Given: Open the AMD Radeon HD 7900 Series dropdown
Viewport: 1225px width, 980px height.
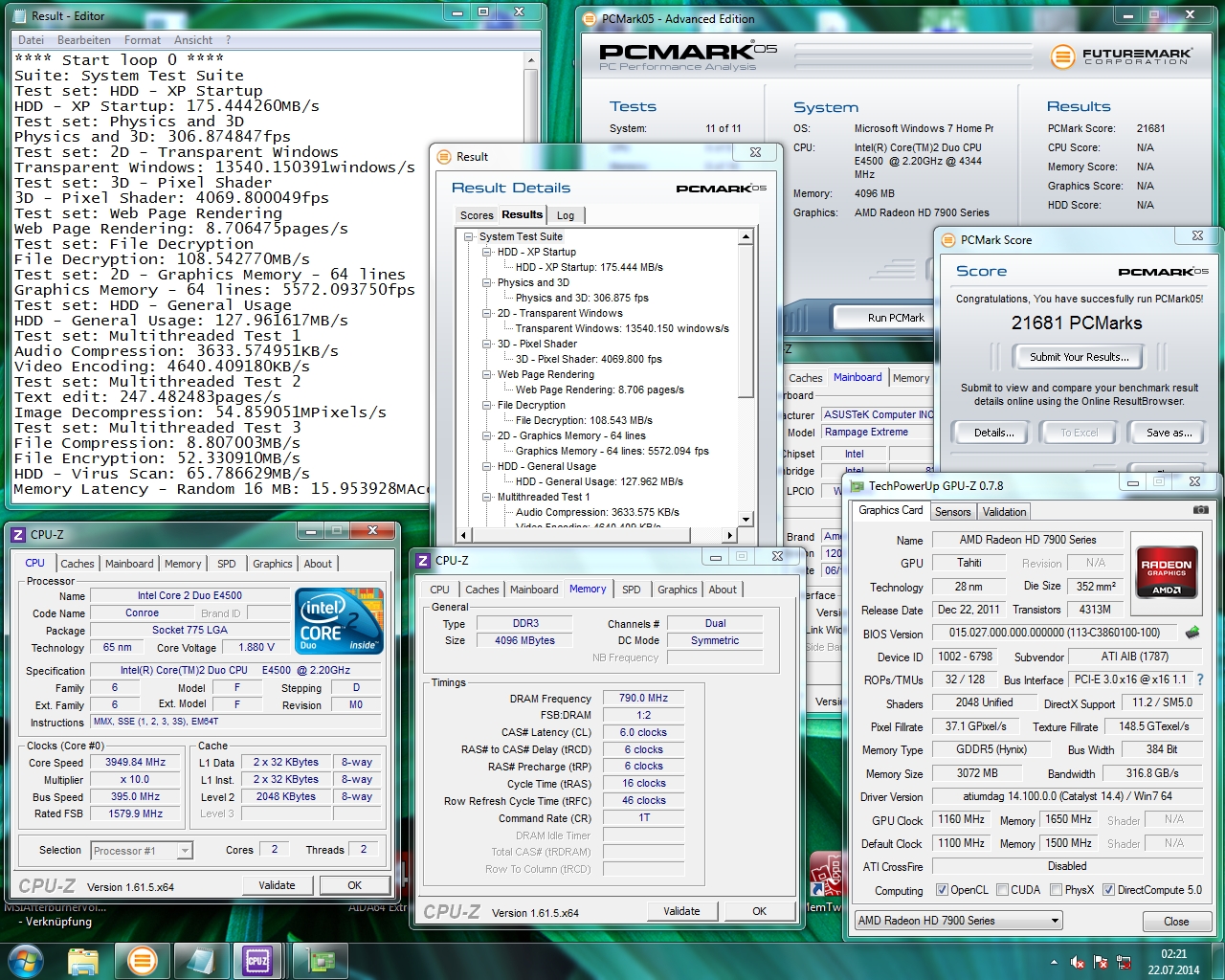Looking at the screenshot, I should coord(959,921).
